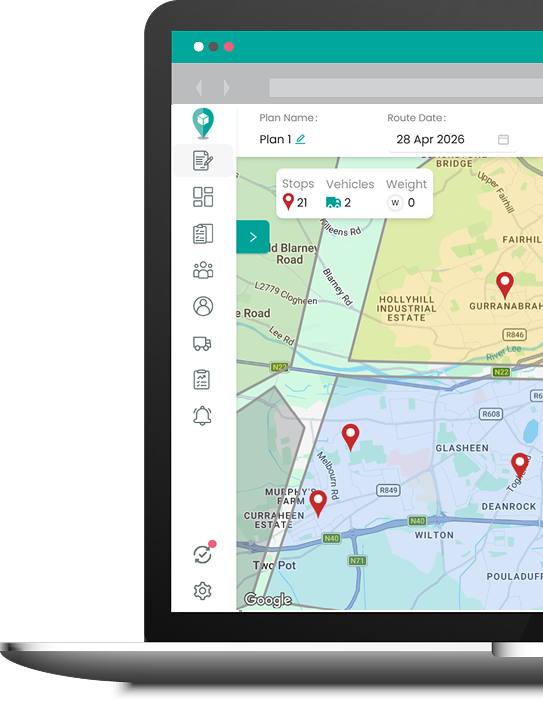Click the Weight W icon
543x701 pixels.
(x=395, y=203)
